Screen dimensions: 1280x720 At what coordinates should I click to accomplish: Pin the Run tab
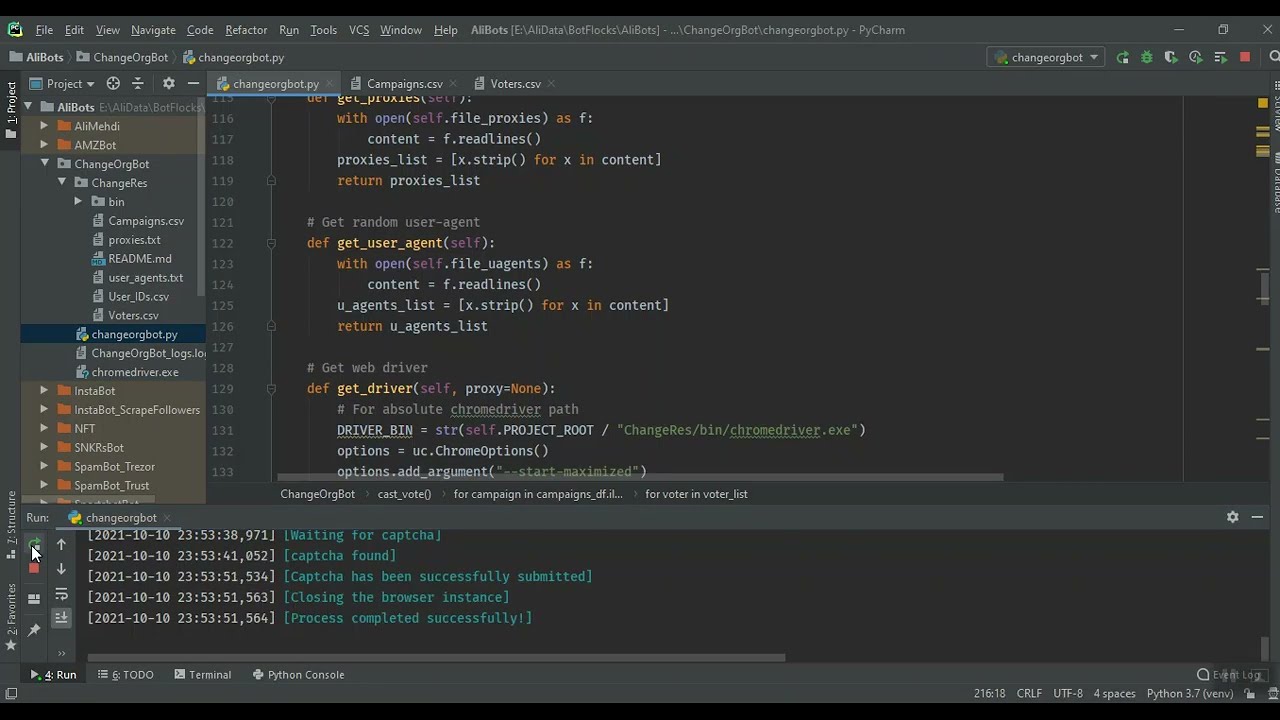[34, 629]
